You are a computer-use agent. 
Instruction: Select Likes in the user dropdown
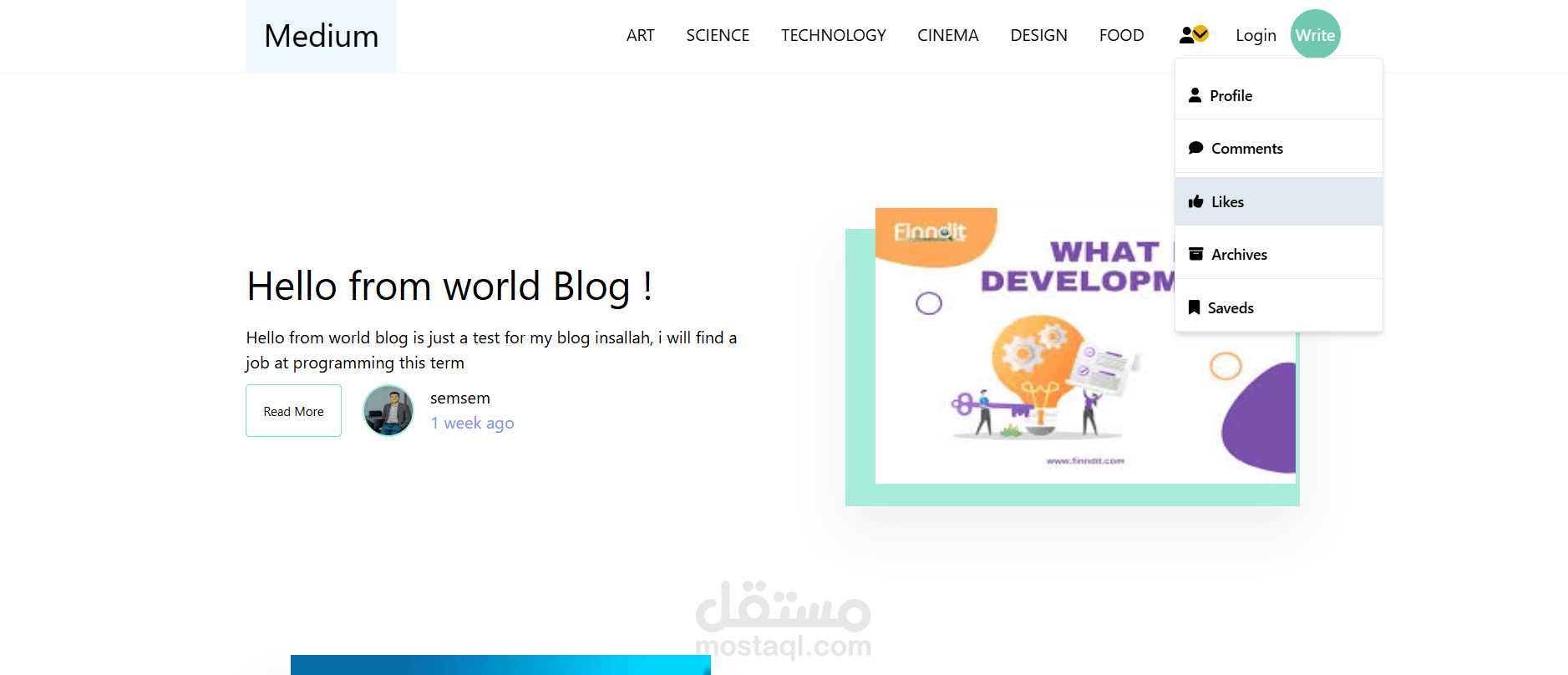pyautogui.click(x=1279, y=201)
